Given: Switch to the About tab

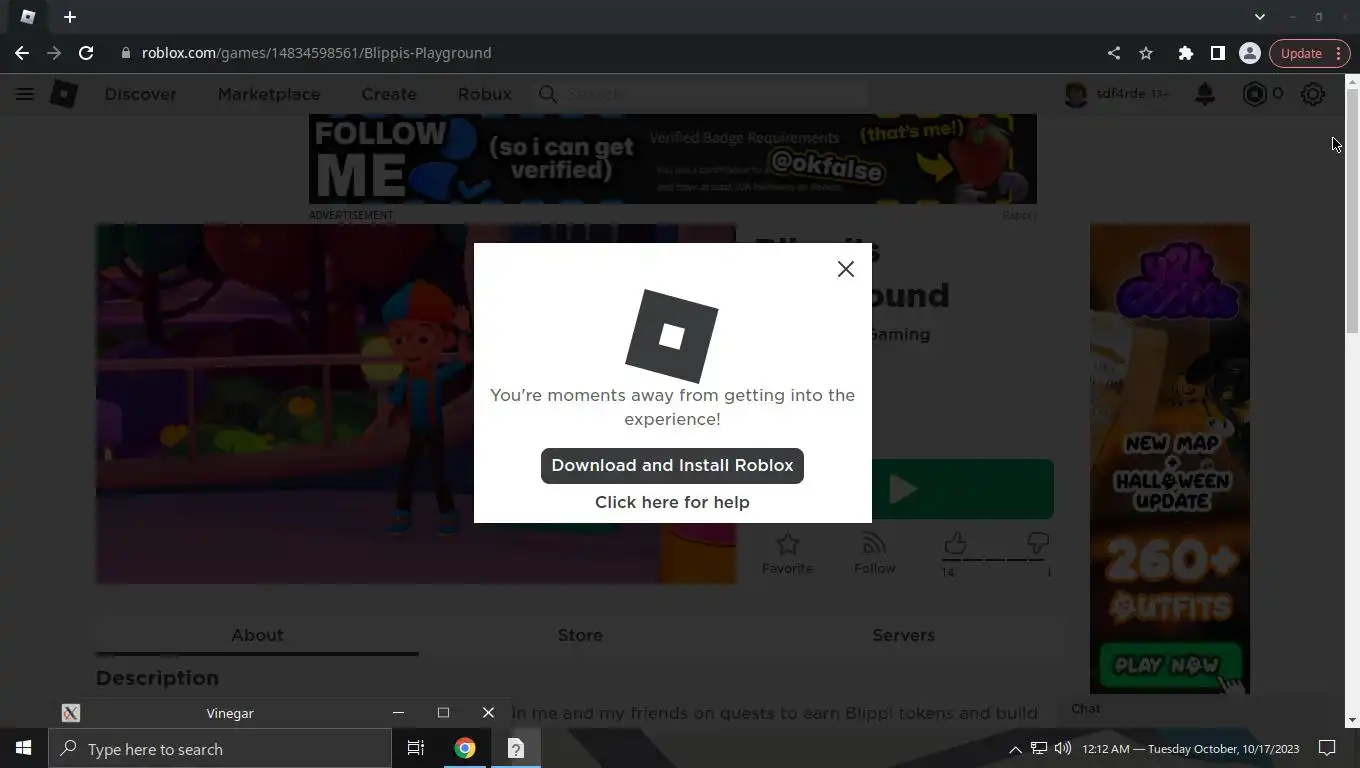Looking at the screenshot, I should (257, 635).
